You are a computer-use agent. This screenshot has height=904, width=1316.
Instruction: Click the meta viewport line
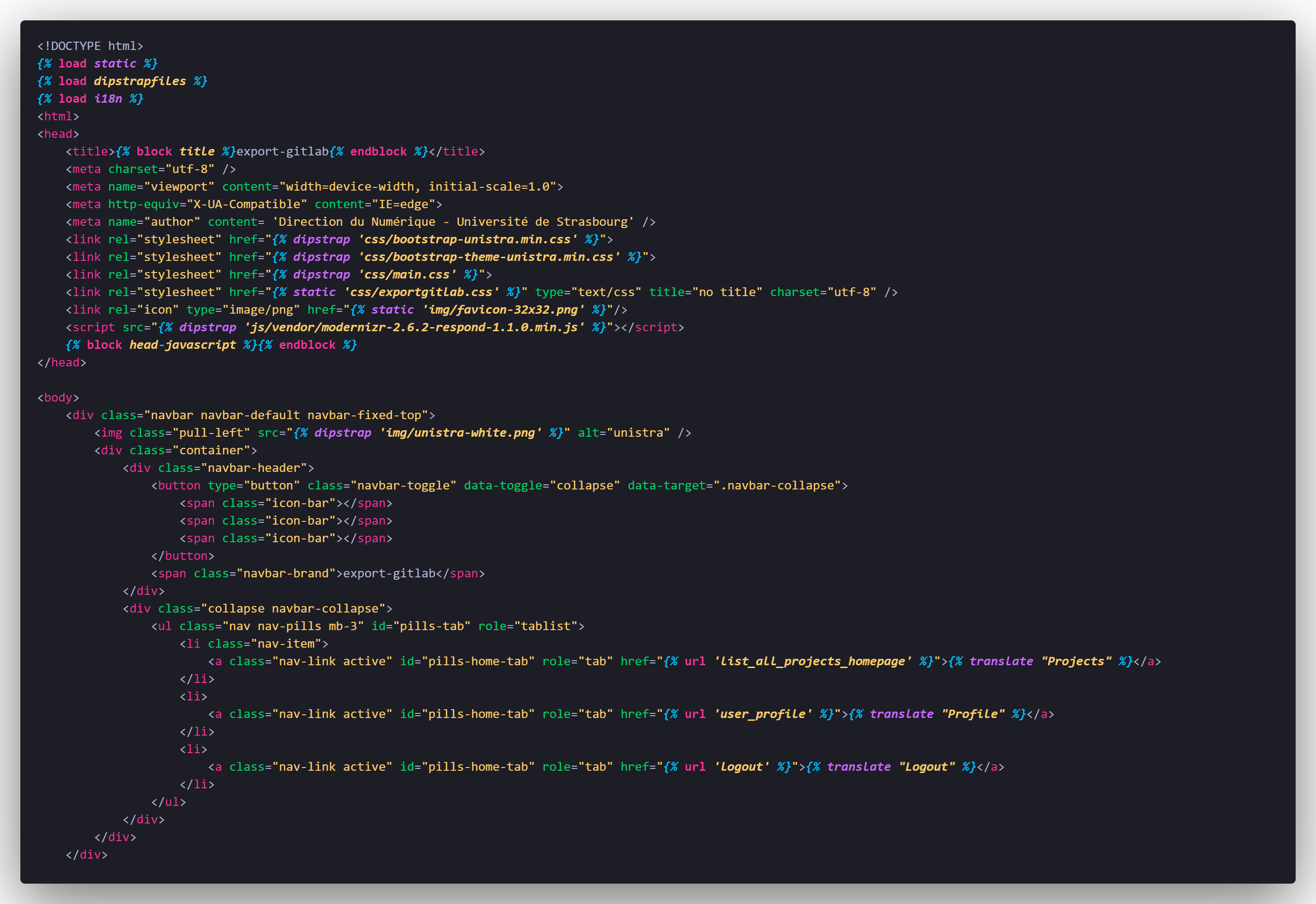coord(314,186)
